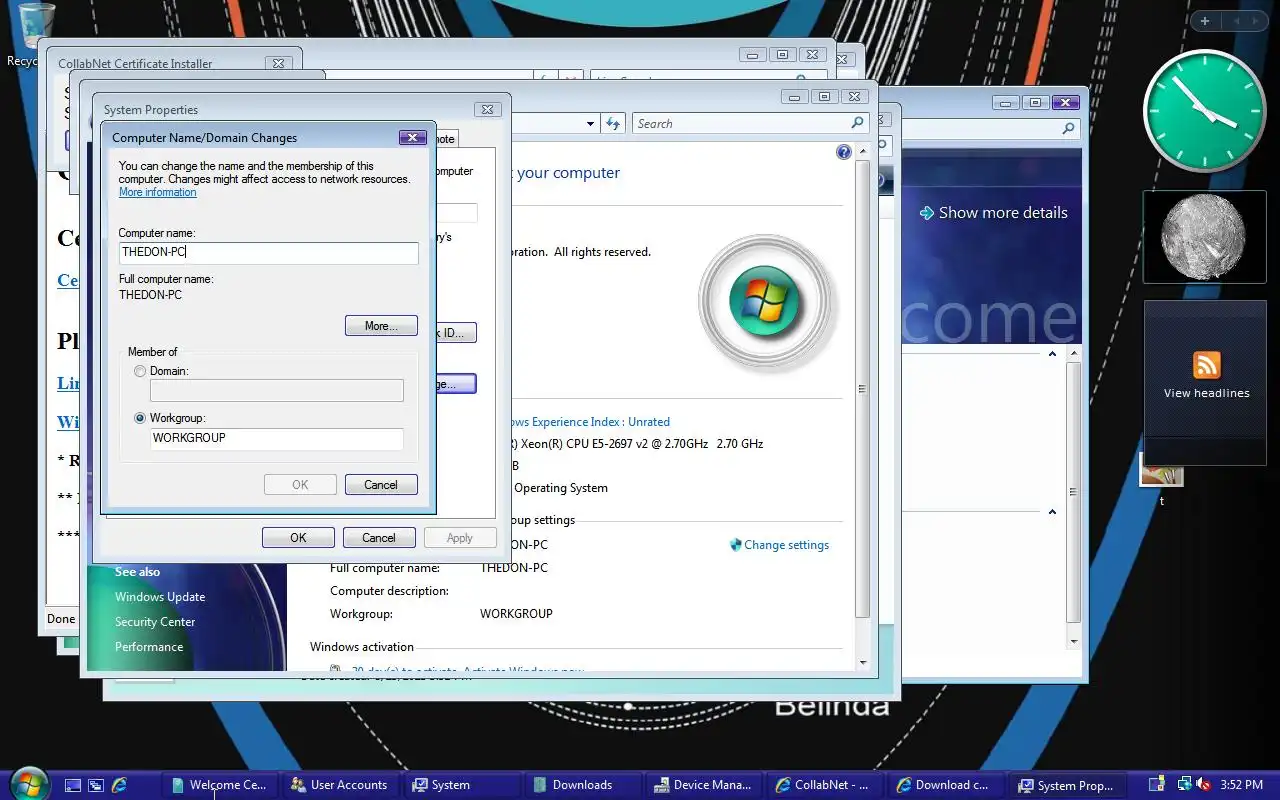Viewport: 1280px width, 800px height.
Task: Close the System Properties dialog
Action: click(487, 109)
